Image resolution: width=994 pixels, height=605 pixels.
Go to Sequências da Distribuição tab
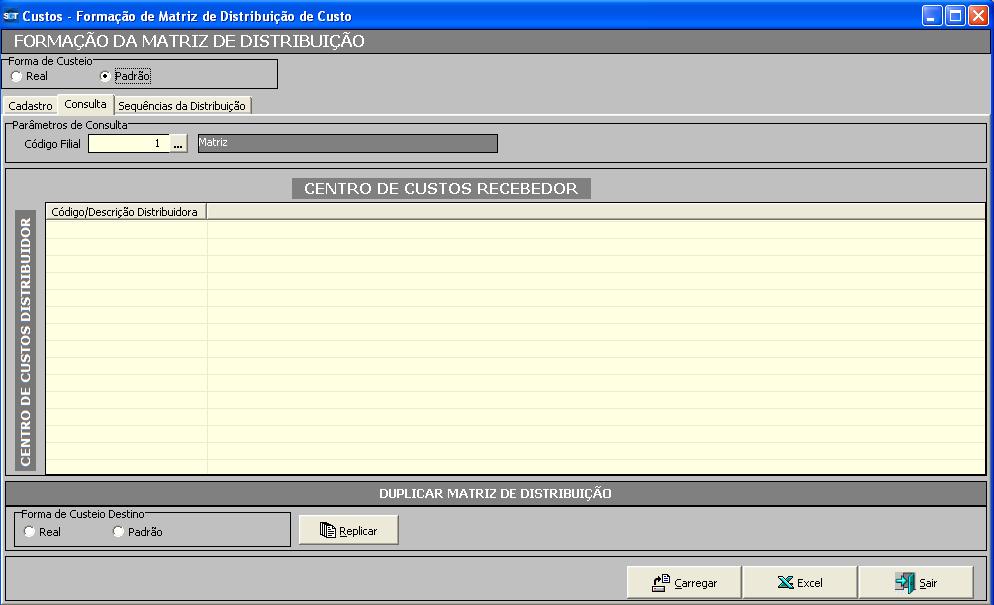tap(181, 106)
